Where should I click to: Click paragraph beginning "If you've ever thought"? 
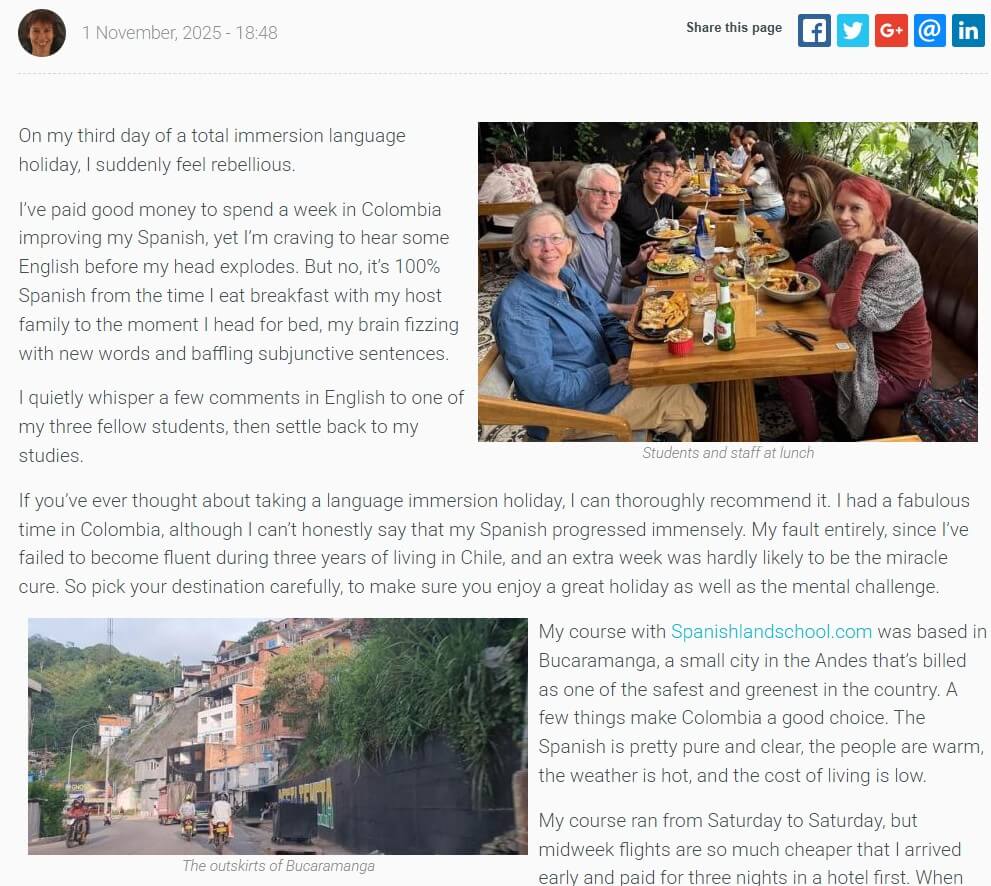click(494, 543)
